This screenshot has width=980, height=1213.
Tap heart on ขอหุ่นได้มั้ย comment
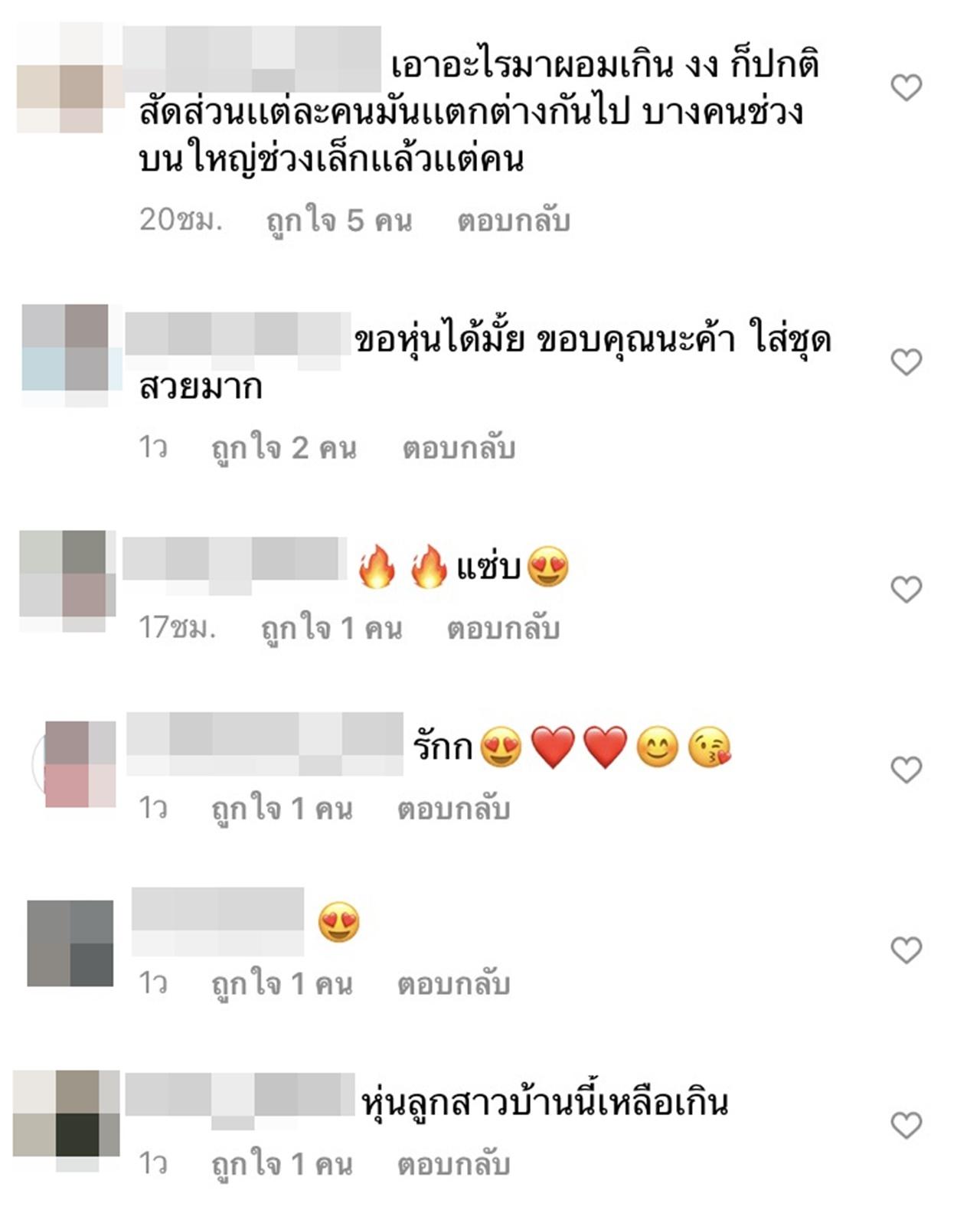[906, 362]
